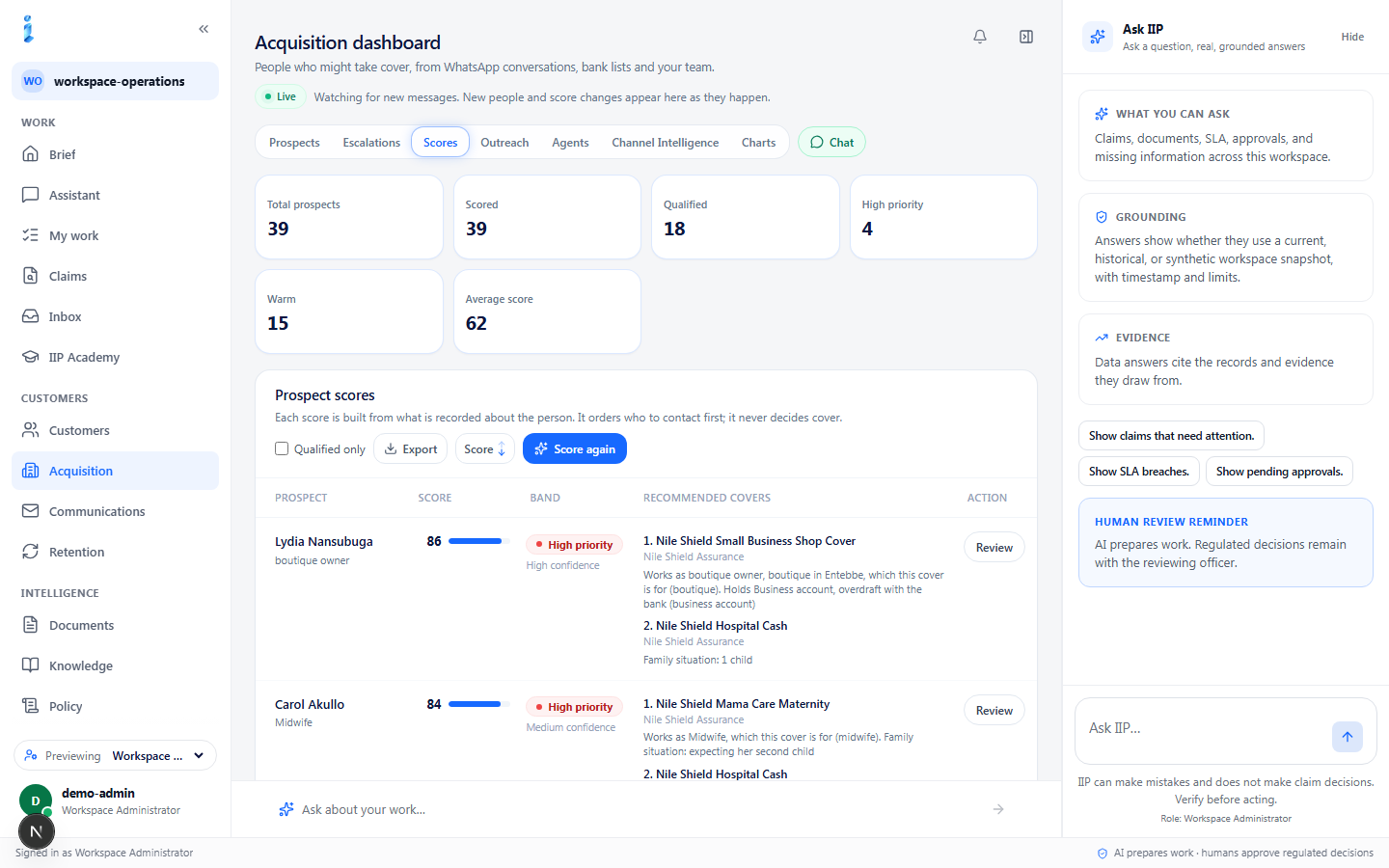This screenshot has width=1389, height=868.
Task: Collapse the sidebar with the double chevron icon
Action: tap(204, 29)
